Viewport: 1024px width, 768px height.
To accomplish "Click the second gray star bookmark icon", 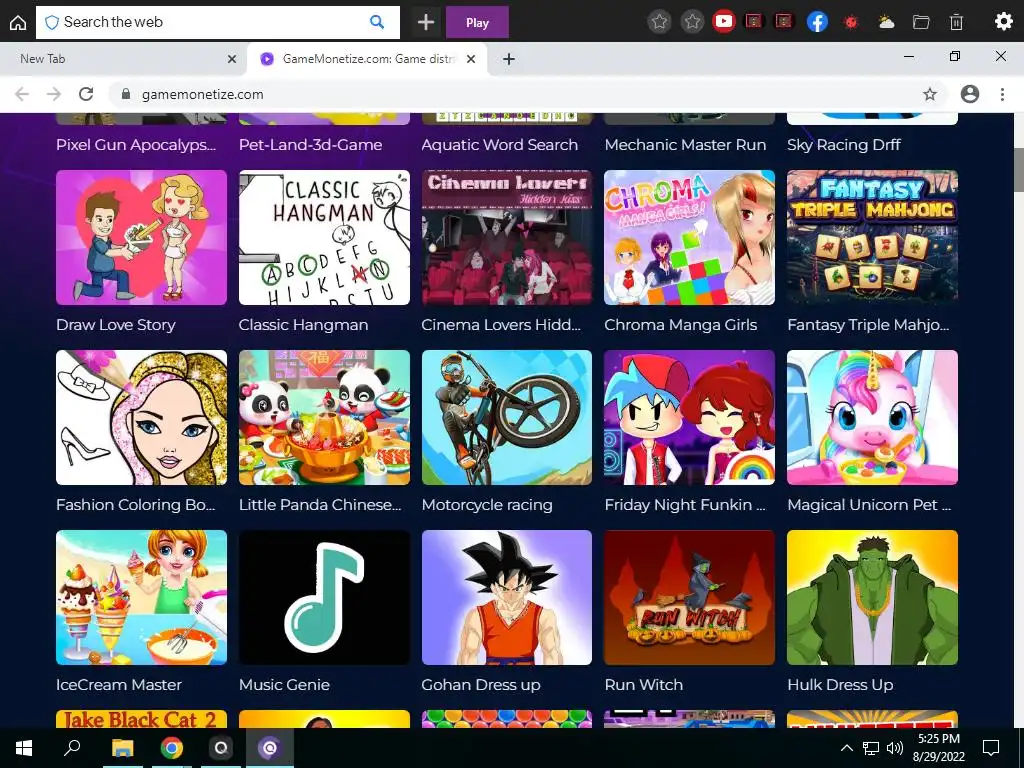I will point(692,22).
